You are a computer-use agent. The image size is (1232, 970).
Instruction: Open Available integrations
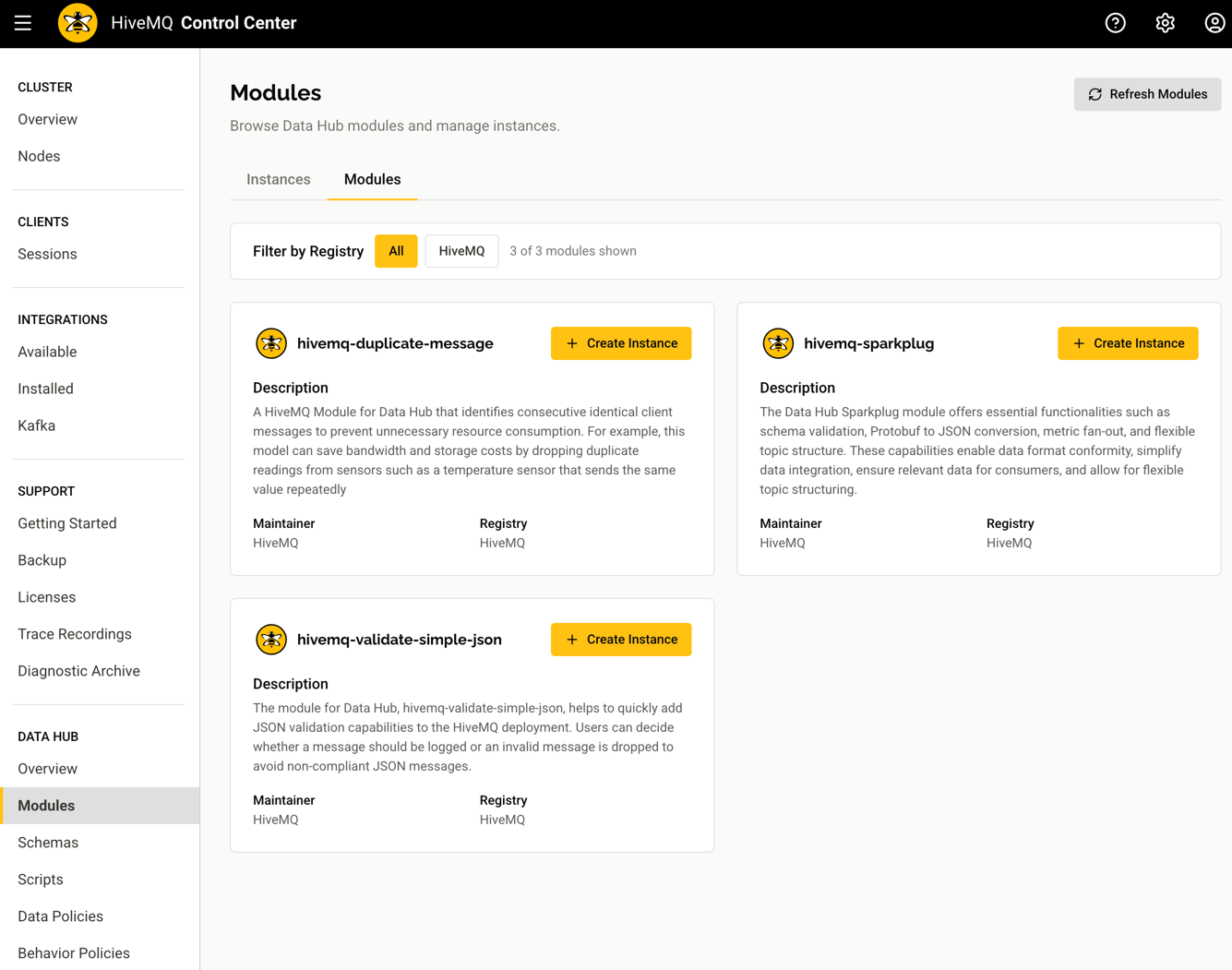click(48, 352)
